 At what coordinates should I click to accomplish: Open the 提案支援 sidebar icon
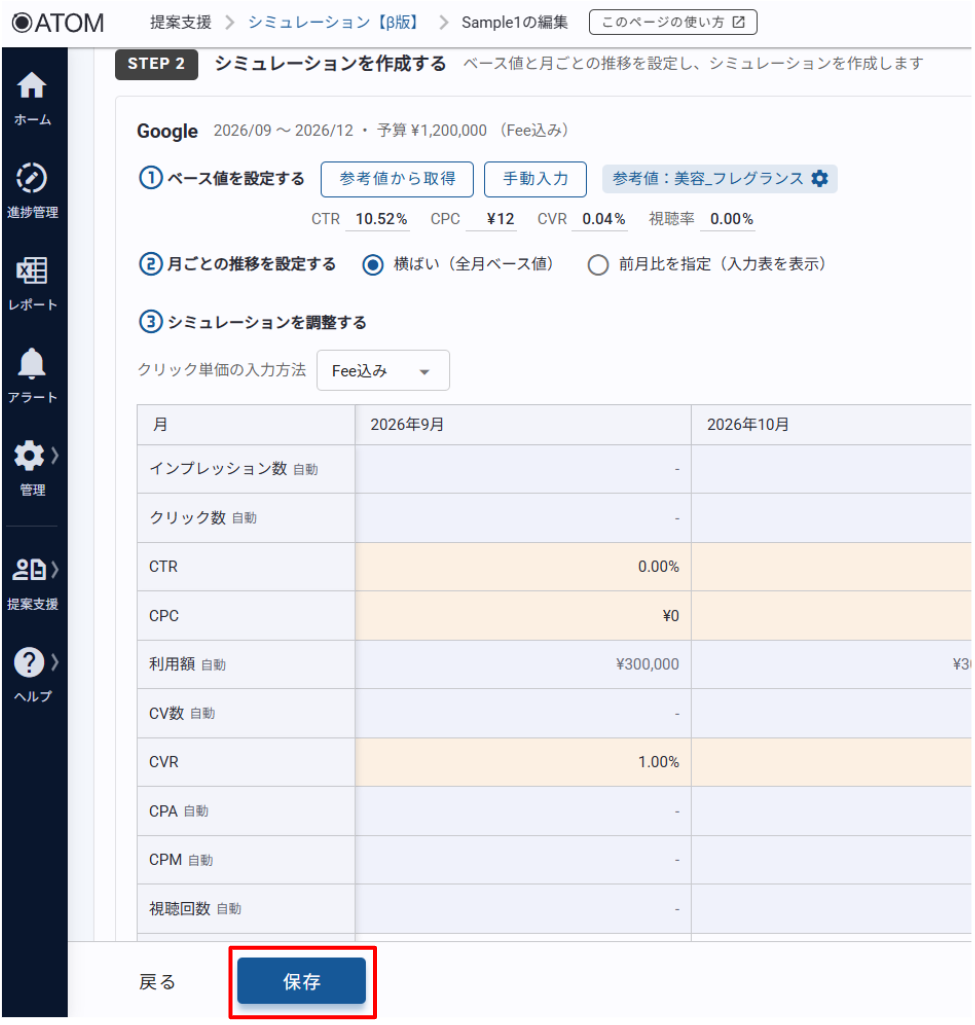(29, 569)
